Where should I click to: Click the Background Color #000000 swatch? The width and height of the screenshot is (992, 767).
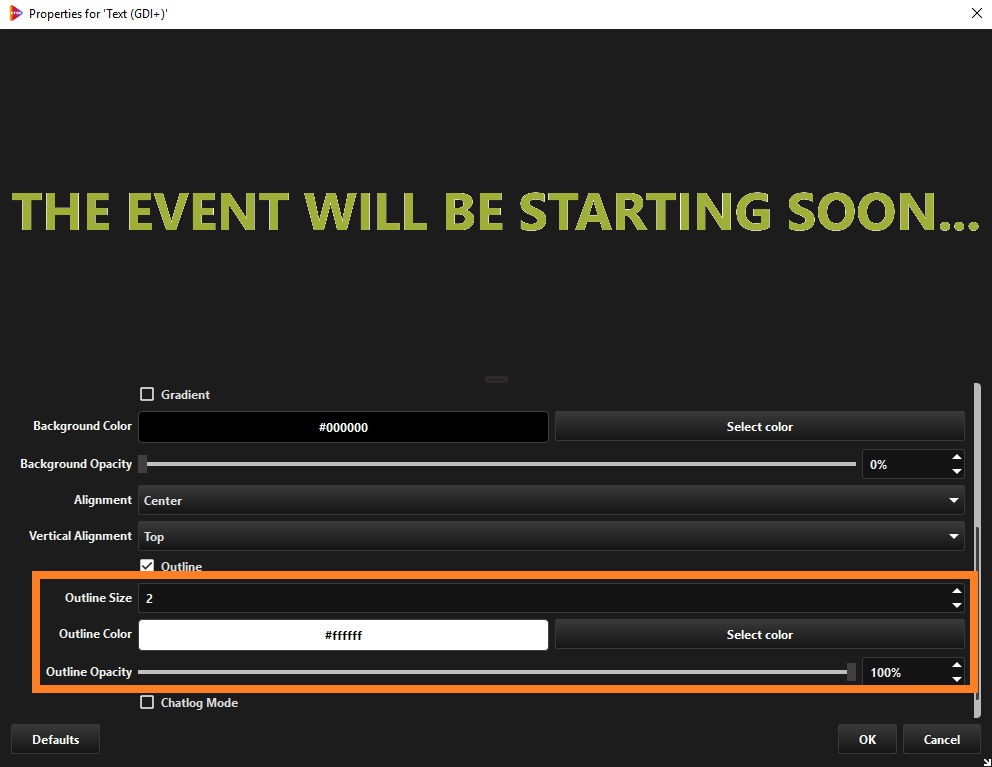pyautogui.click(x=344, y=427)
